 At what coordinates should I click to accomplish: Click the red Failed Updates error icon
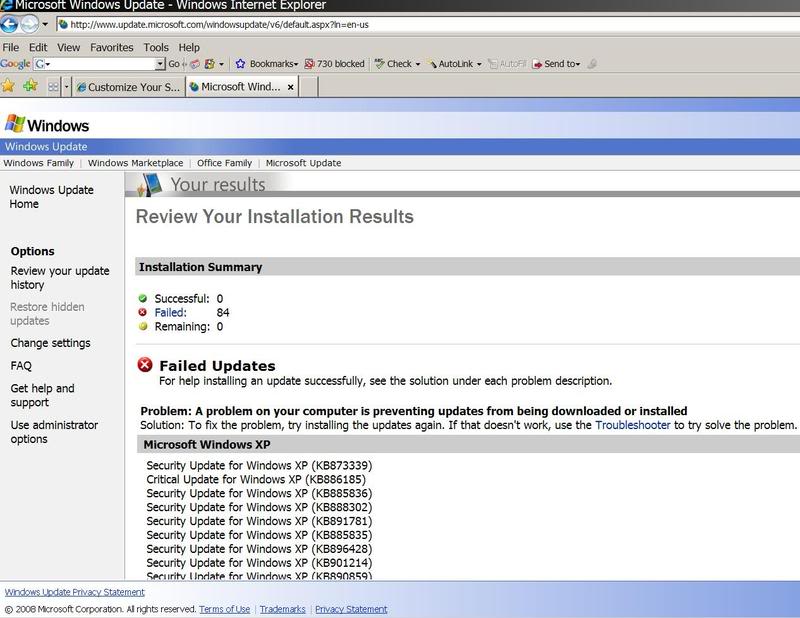[145, 365]
